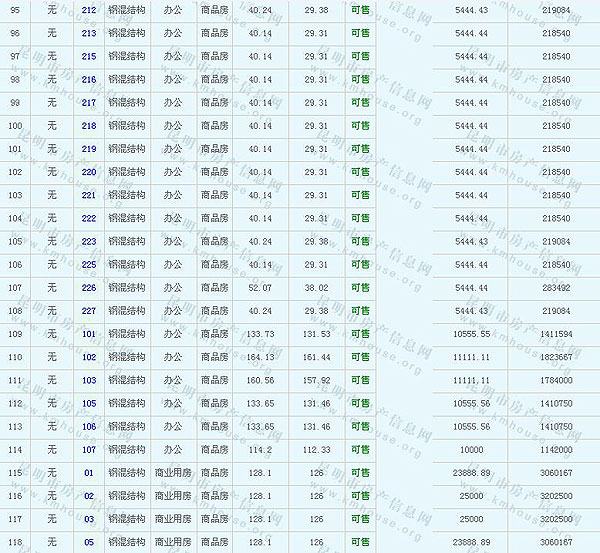This screenshot has height=553, width=600.
Task: Select room 216 link in row 98
Action: pyautogui.click(x=89, y=79)
